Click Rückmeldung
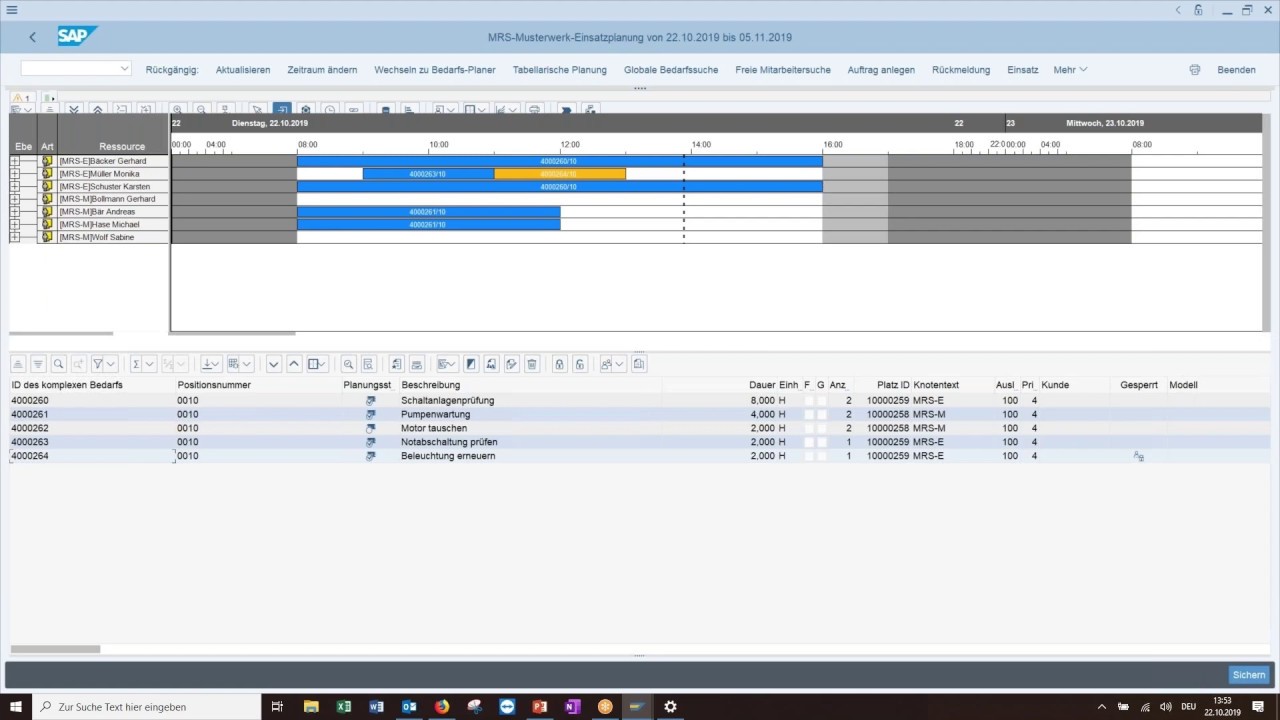This screenshot has height=720, width=1280. [x=961, y=70]
